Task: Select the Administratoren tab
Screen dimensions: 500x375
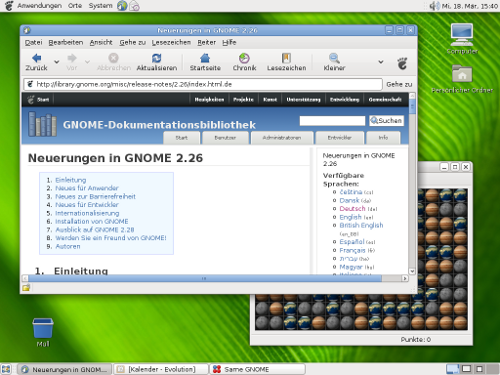Action: 282,138
